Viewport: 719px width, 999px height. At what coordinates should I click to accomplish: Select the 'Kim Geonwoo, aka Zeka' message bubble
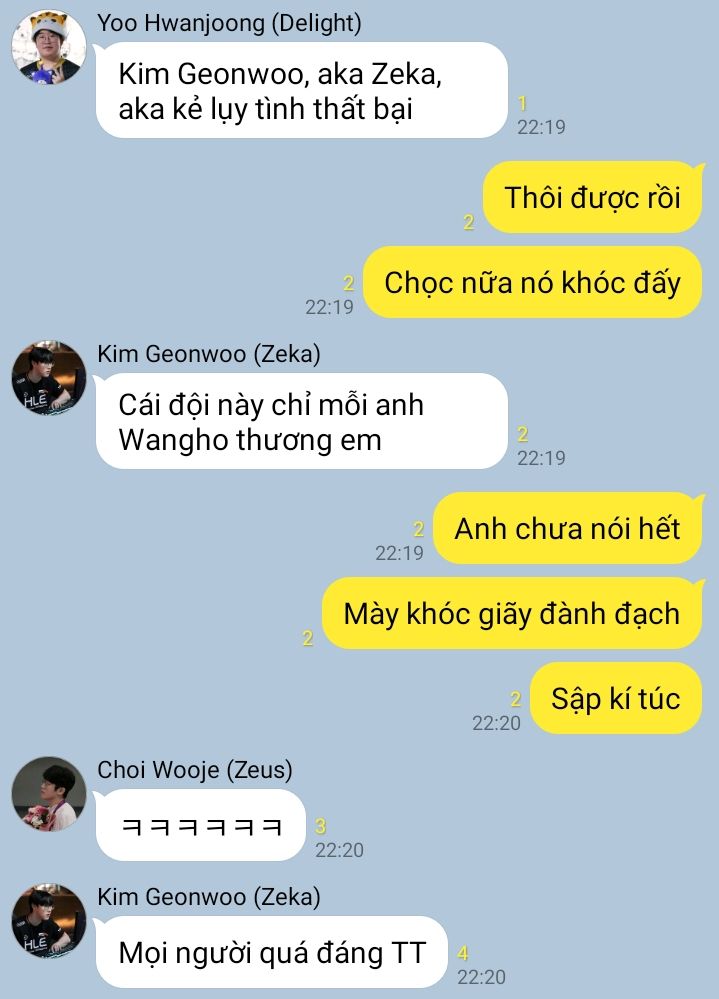(302, 90)
